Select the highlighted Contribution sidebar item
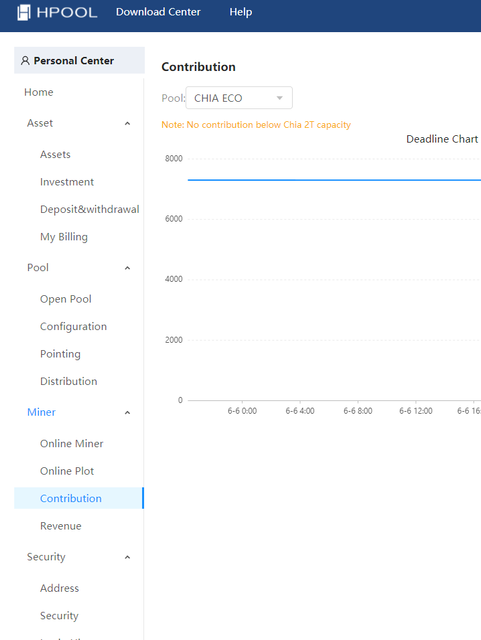Screen dimensions: 481x640 pos(79,498)
